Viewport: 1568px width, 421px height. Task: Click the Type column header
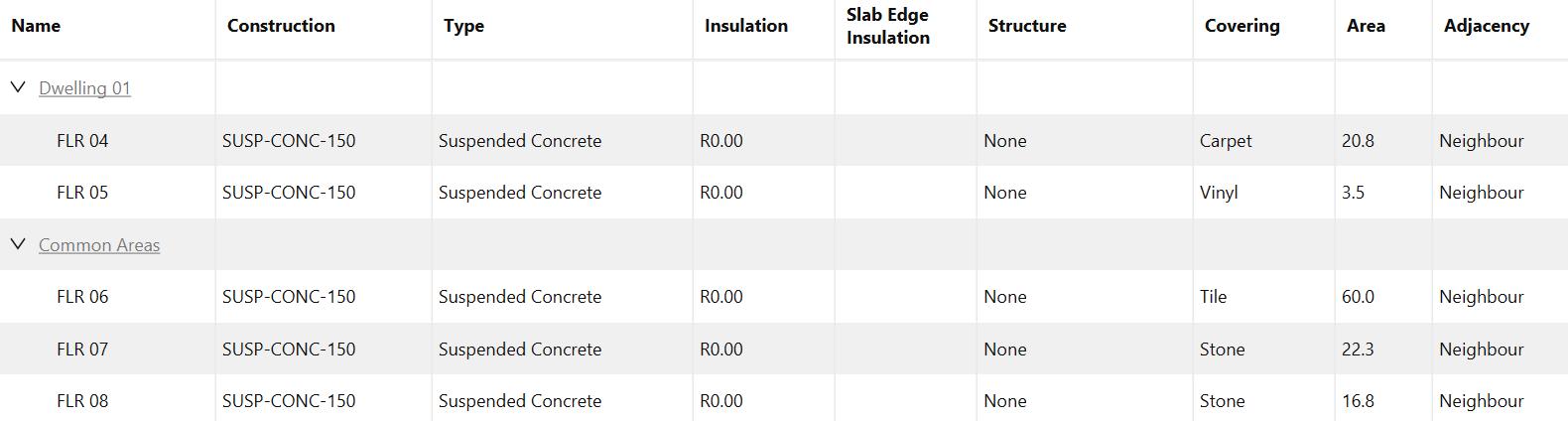tap(463, 26)
